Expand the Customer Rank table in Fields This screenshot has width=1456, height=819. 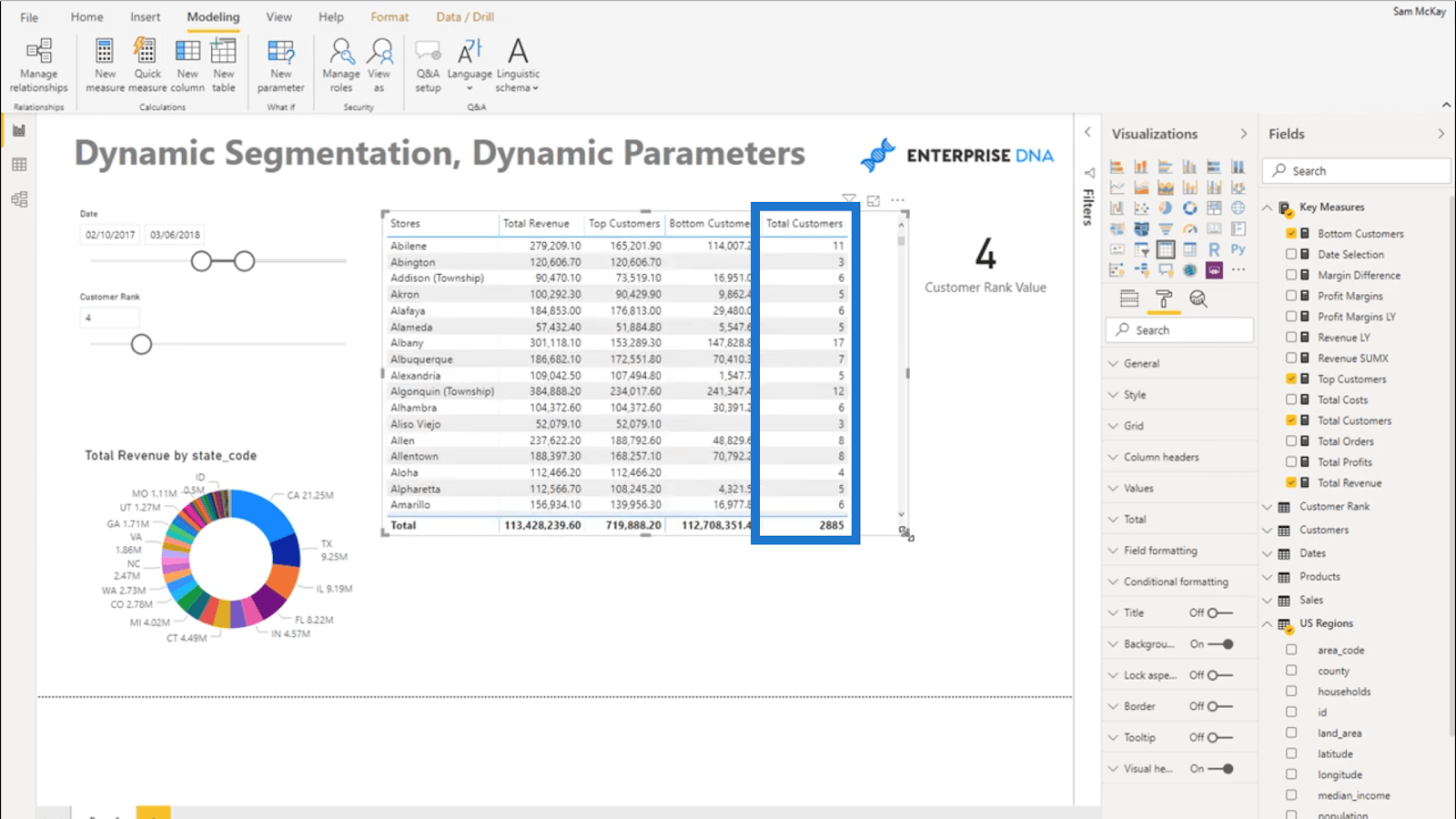[1267, 507]
